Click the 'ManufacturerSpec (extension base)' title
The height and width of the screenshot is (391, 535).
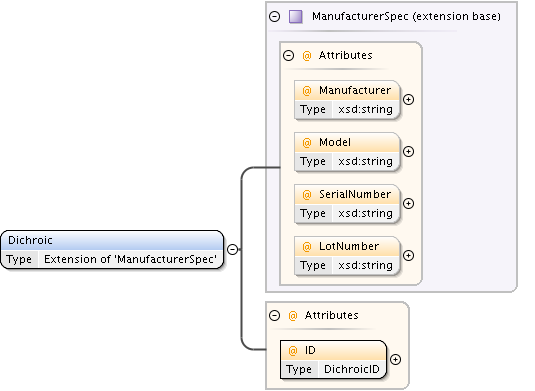[x=406, y=16]
